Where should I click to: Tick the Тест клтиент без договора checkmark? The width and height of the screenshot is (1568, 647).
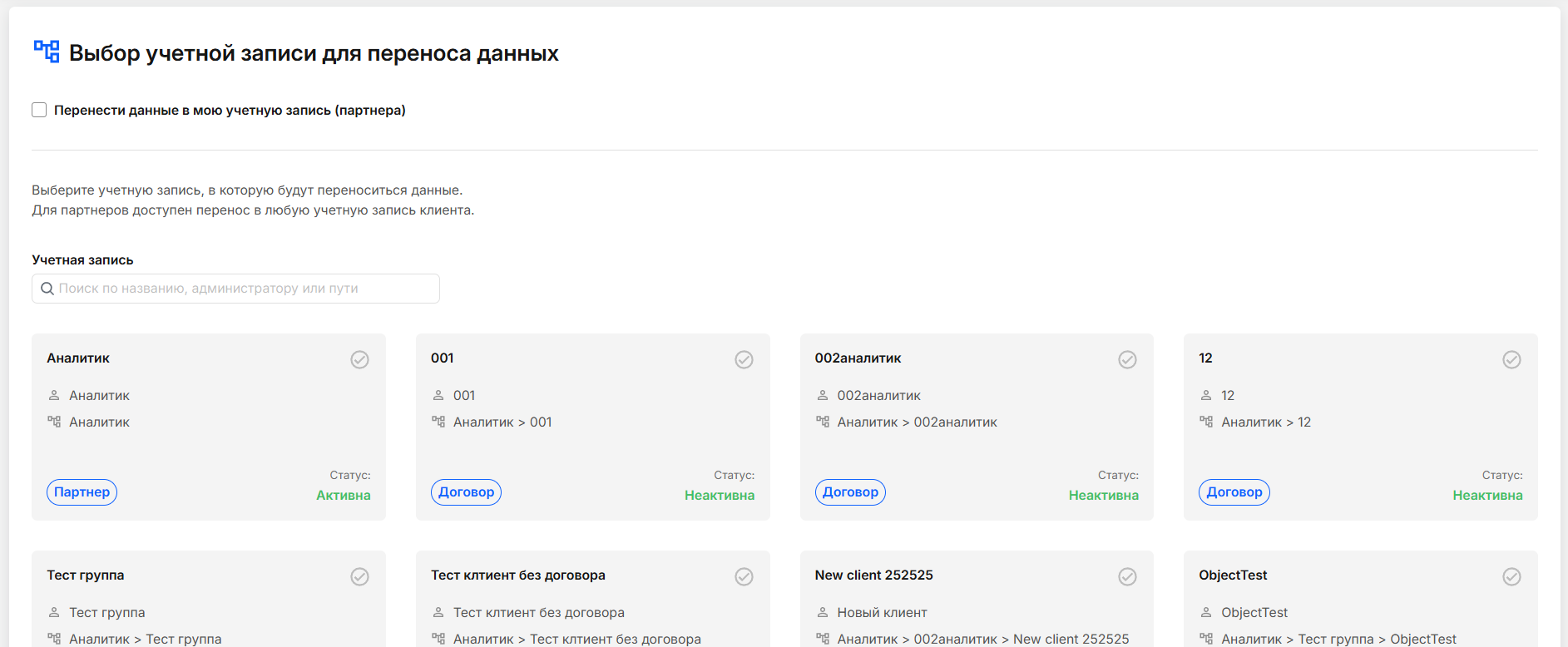pyautogui.click(x=744, y=576)
